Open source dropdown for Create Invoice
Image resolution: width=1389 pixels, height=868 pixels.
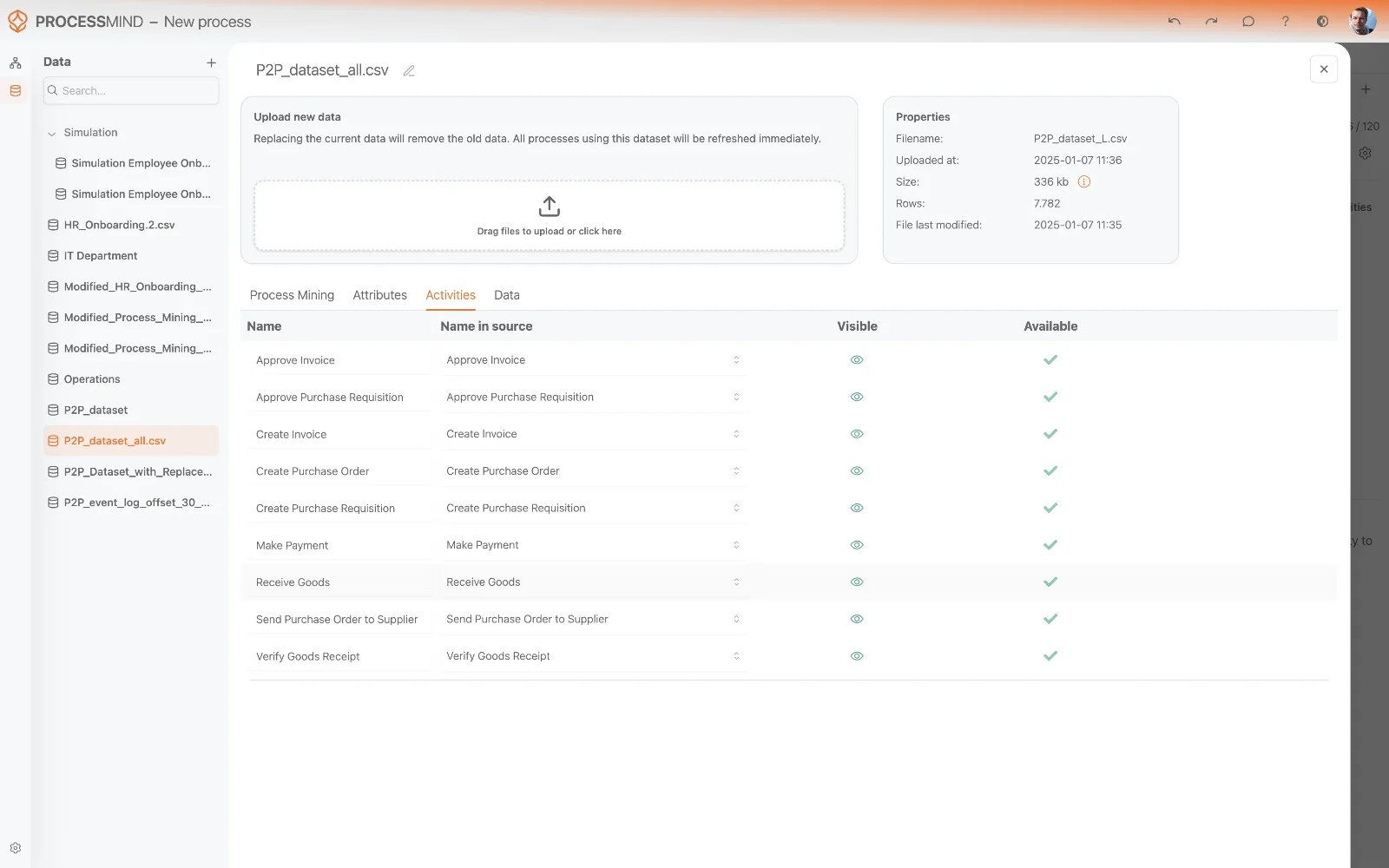(594, 434)
